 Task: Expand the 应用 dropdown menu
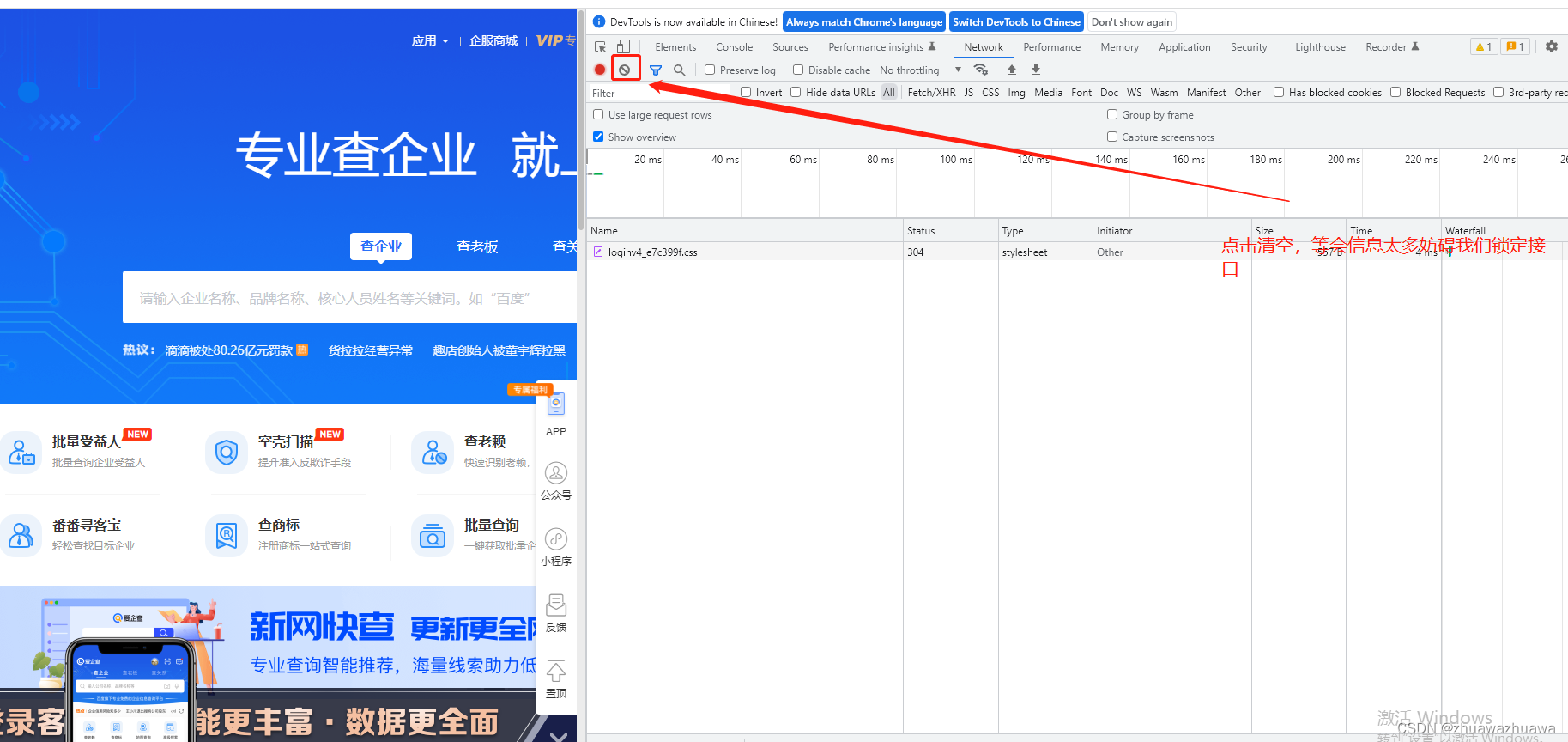pos(430,40)
